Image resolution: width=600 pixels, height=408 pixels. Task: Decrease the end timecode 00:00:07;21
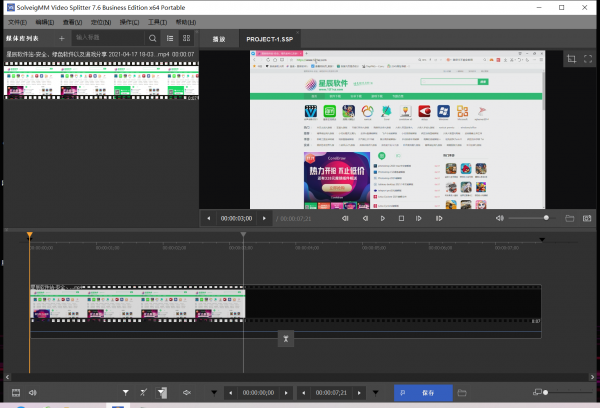303,393
